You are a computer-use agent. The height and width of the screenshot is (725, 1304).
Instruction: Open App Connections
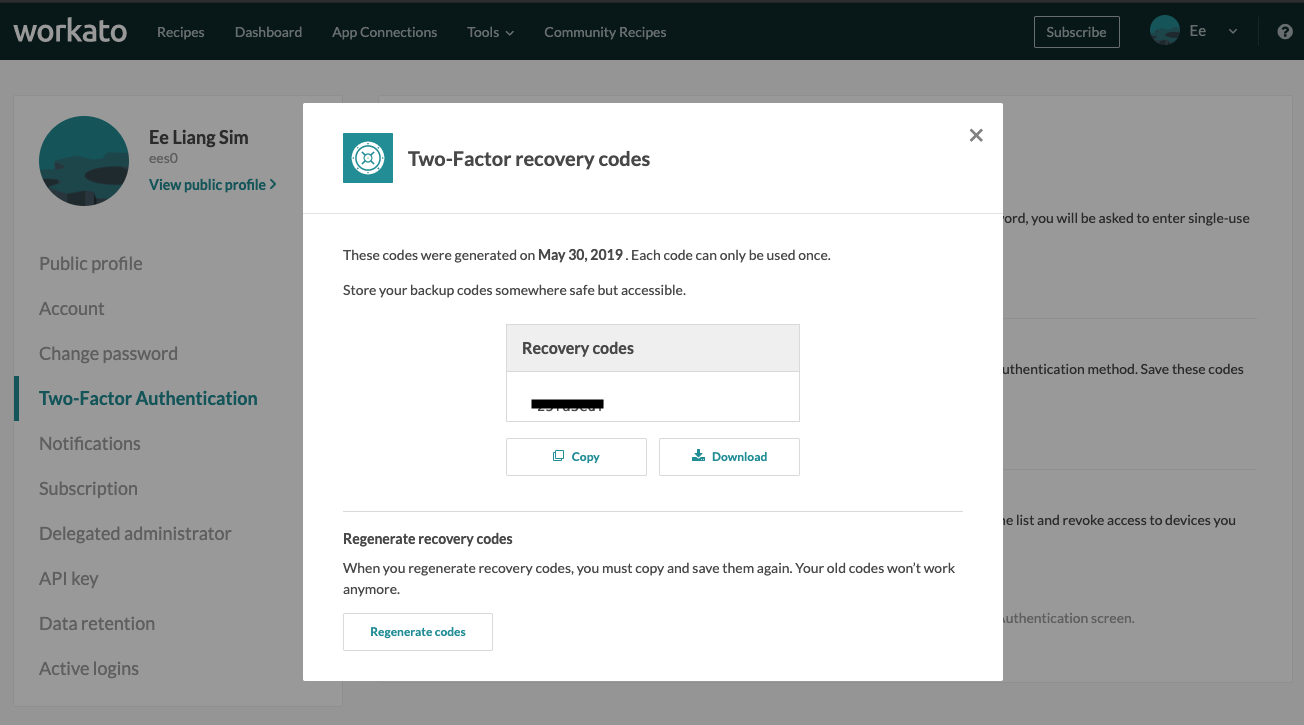[x=384, y=32]
